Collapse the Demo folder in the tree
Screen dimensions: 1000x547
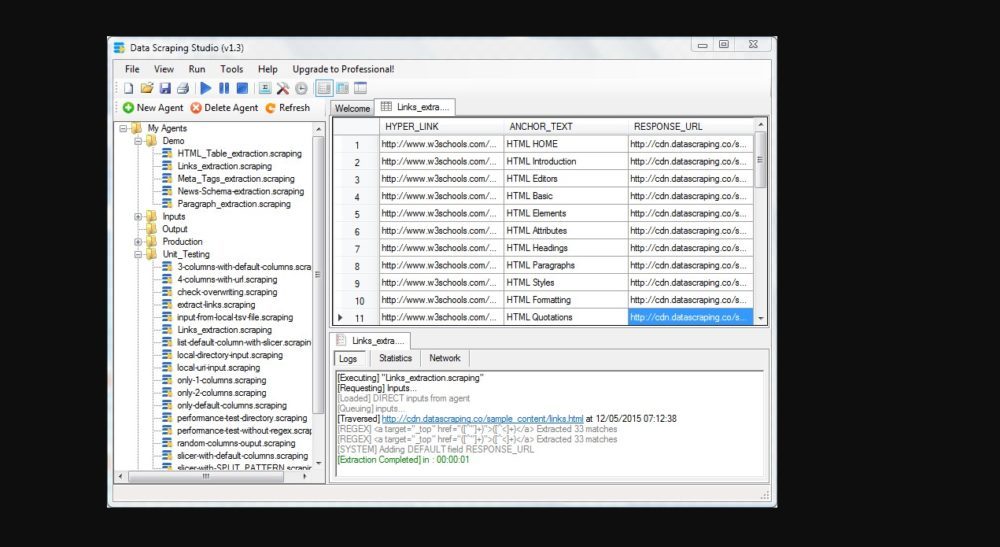click(x=138, y=141)
